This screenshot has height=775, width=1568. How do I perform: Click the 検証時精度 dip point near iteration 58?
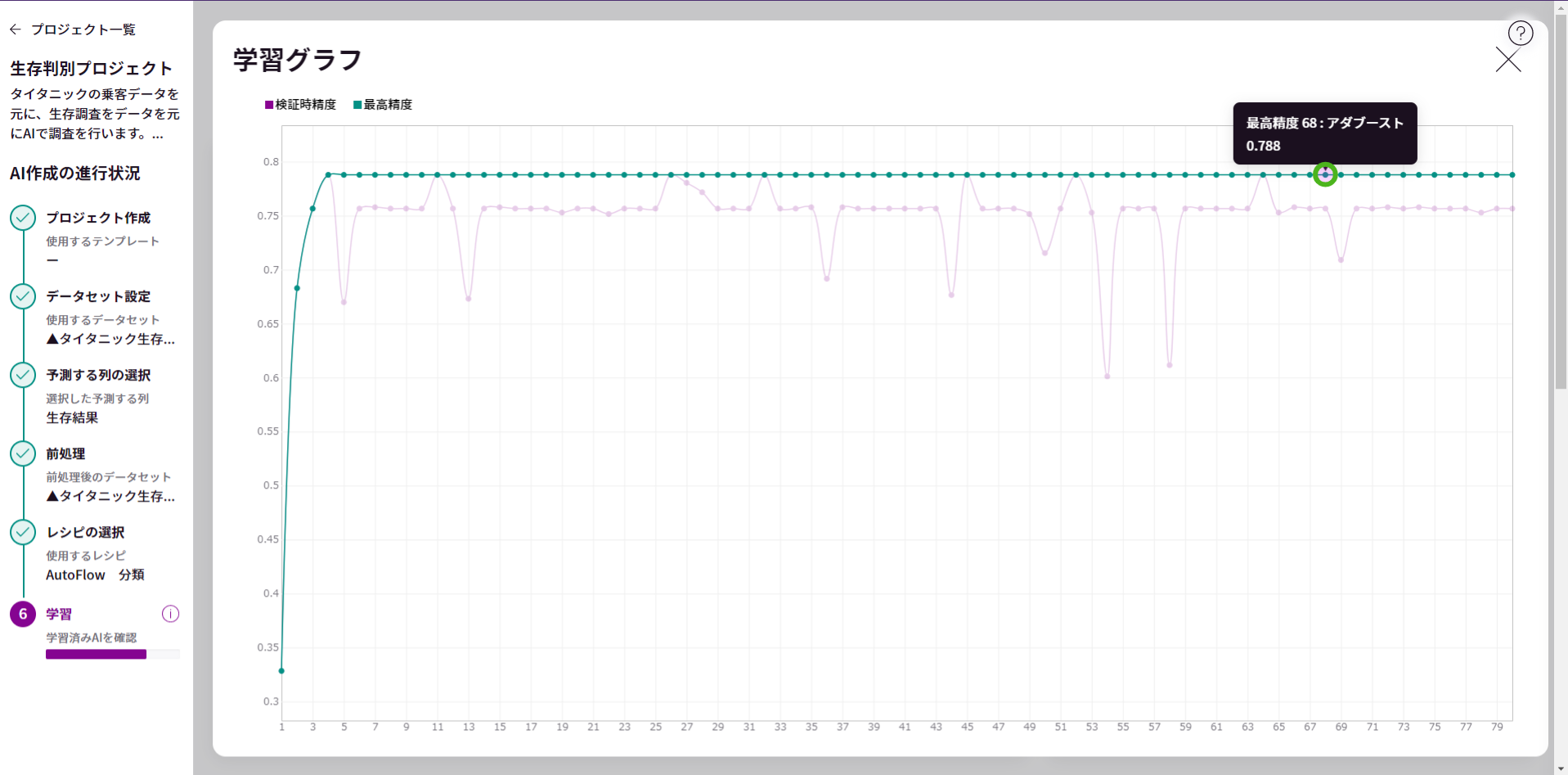[x=1170, y=365]
